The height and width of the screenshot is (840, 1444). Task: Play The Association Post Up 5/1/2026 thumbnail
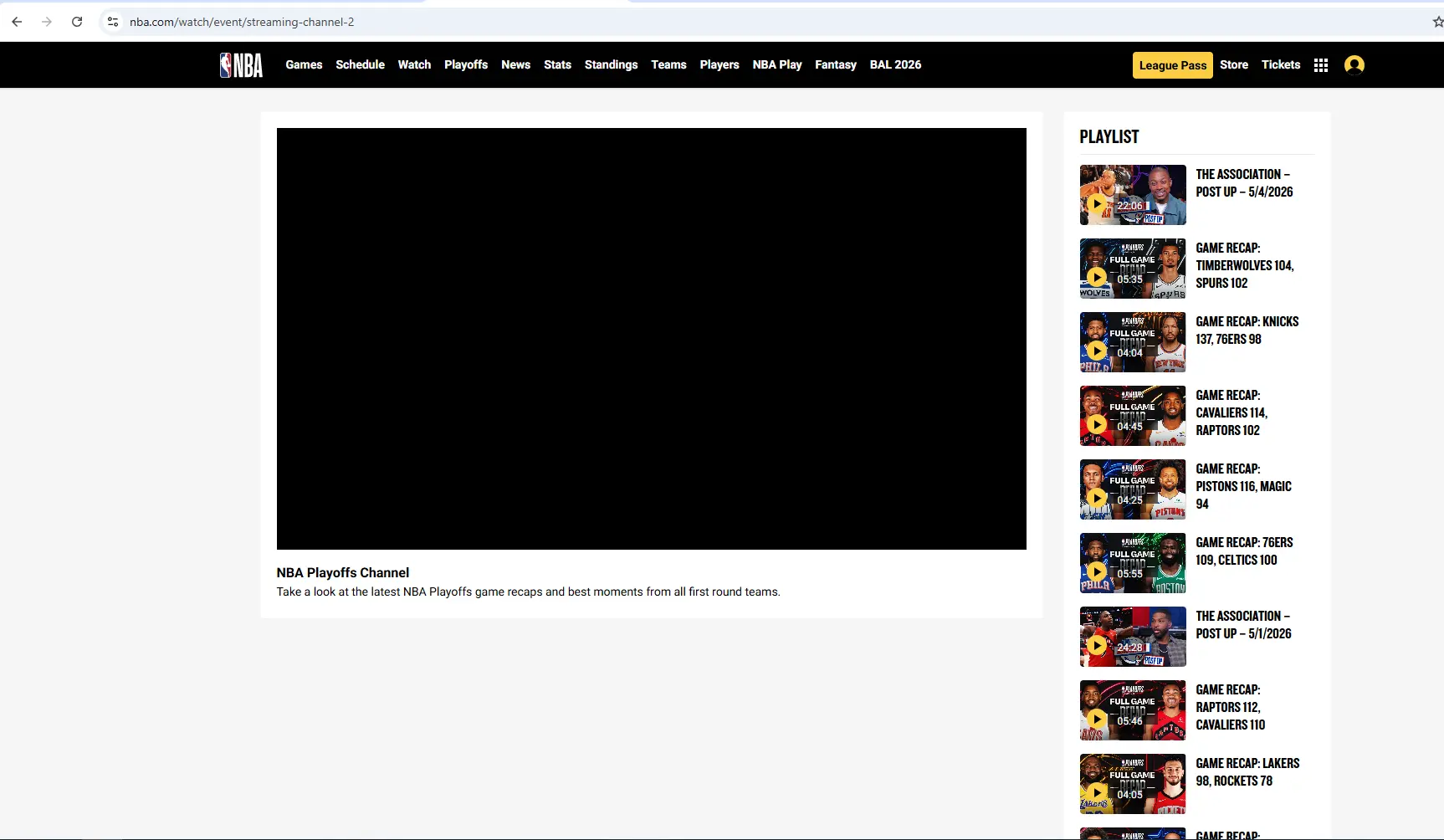pos(1133,637)
